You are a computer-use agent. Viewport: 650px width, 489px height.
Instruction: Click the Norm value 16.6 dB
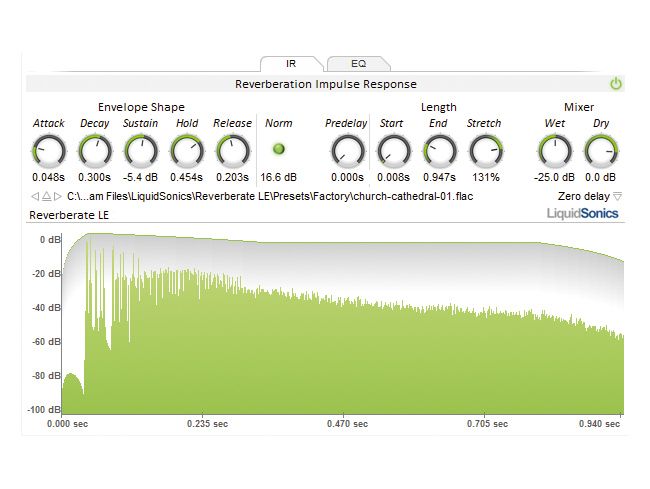tap(279, 177)
